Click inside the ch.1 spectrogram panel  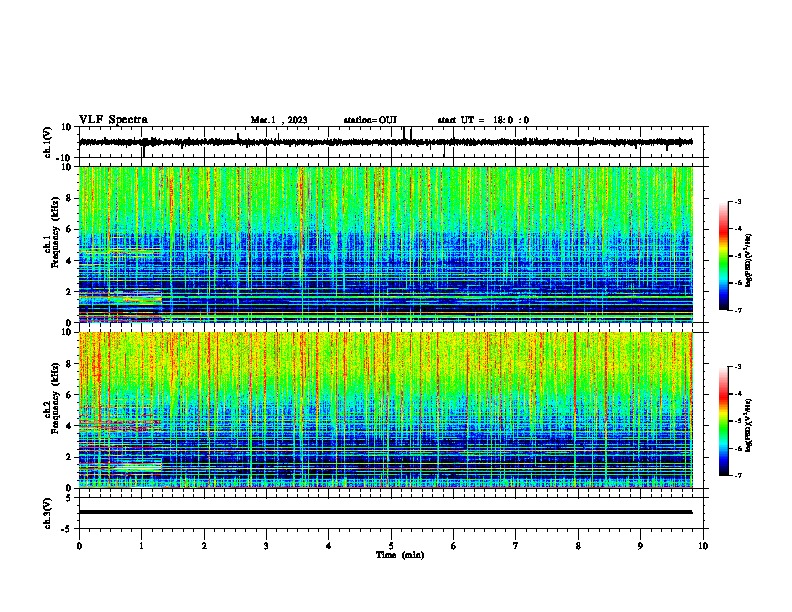(386, 244)
